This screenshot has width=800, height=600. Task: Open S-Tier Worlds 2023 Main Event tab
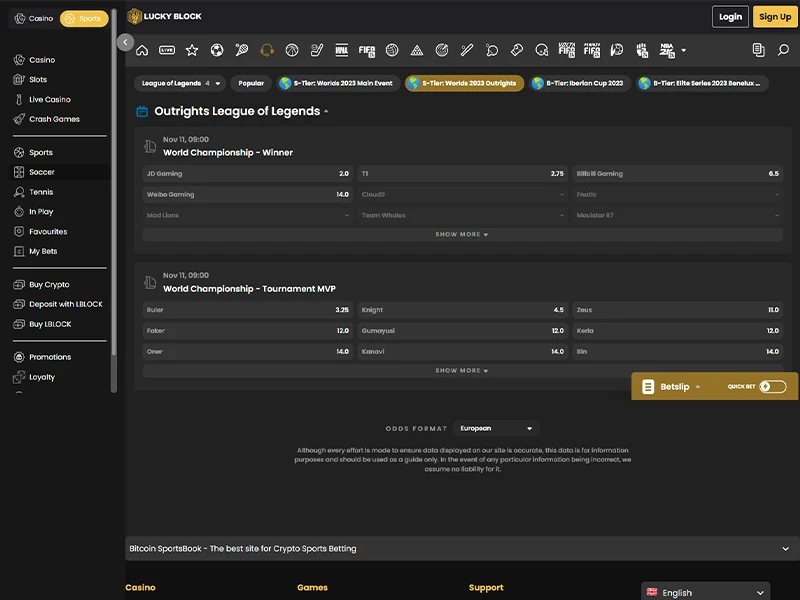pos(337,83)
